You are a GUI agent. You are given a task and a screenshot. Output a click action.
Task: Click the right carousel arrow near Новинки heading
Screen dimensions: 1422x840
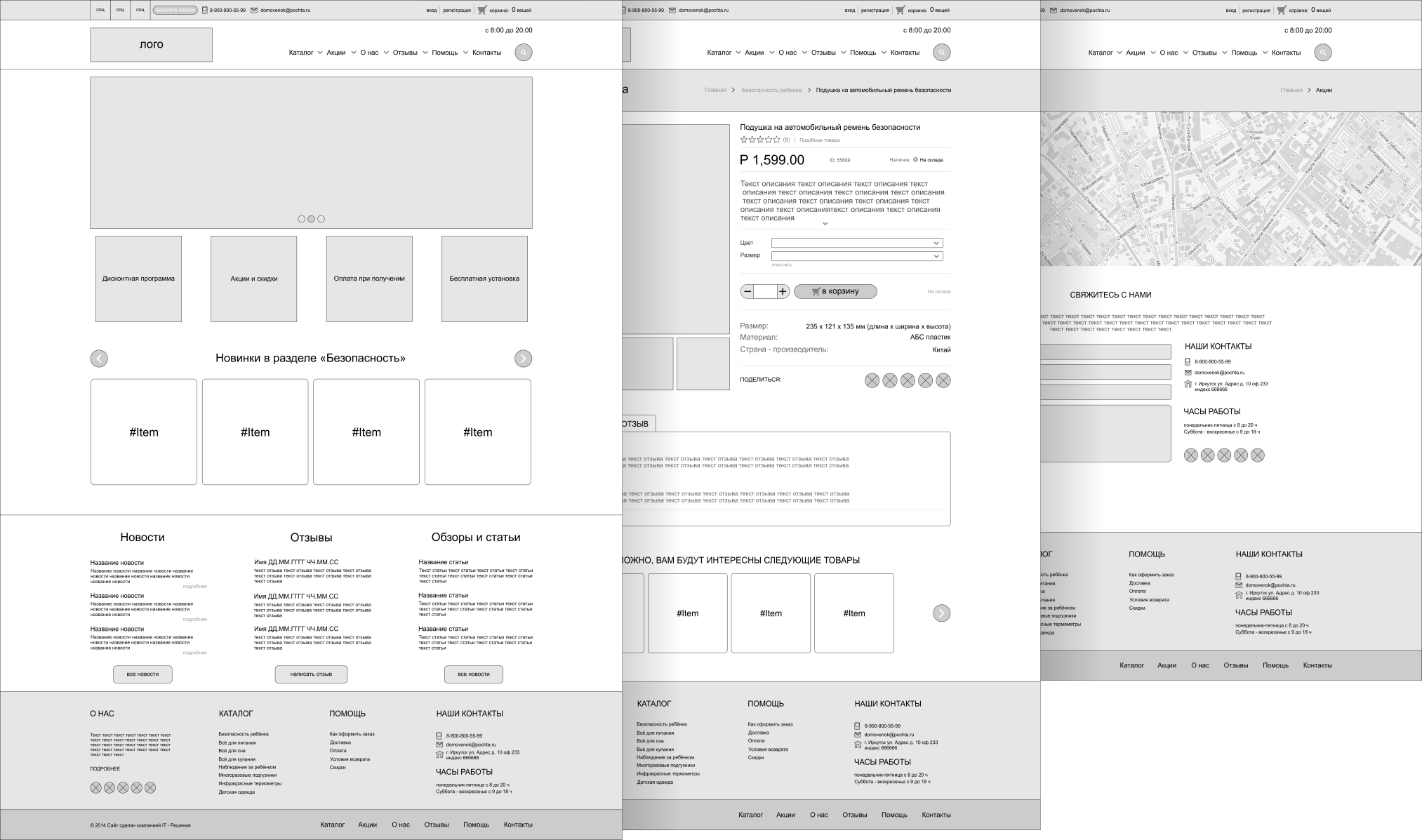[x=523, y=359]
